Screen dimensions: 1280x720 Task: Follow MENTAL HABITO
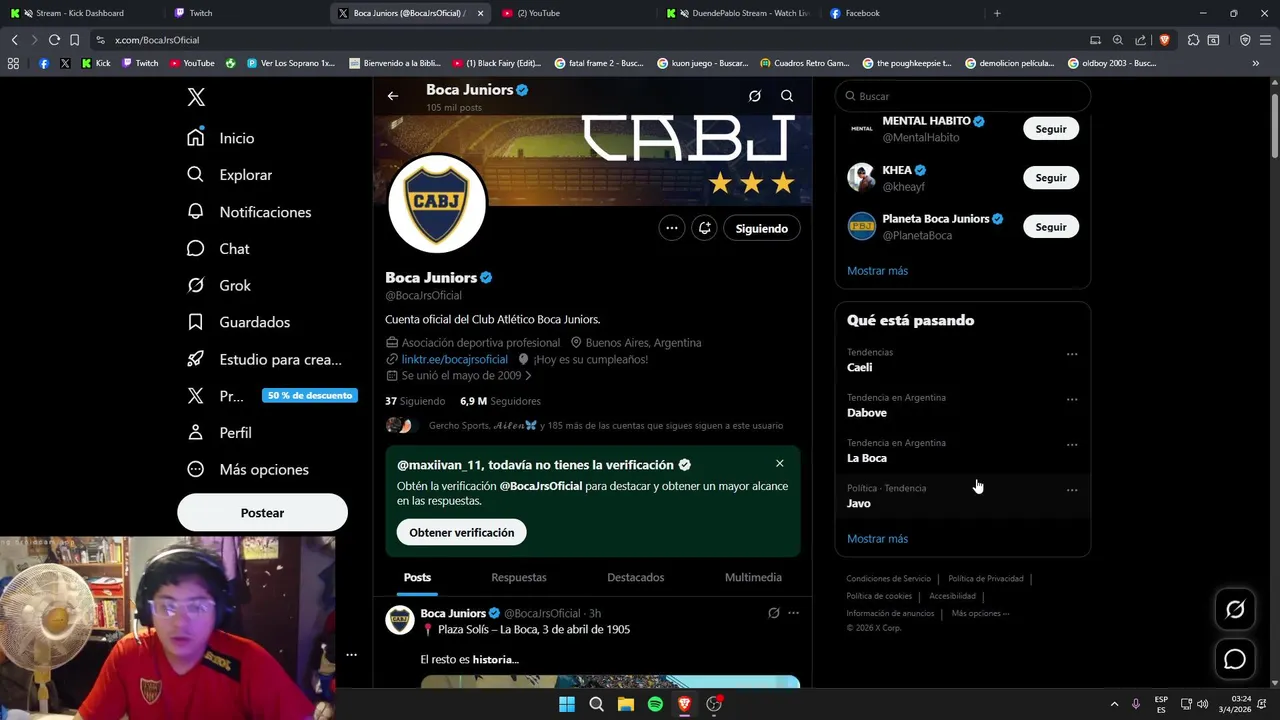point(1051,129)
